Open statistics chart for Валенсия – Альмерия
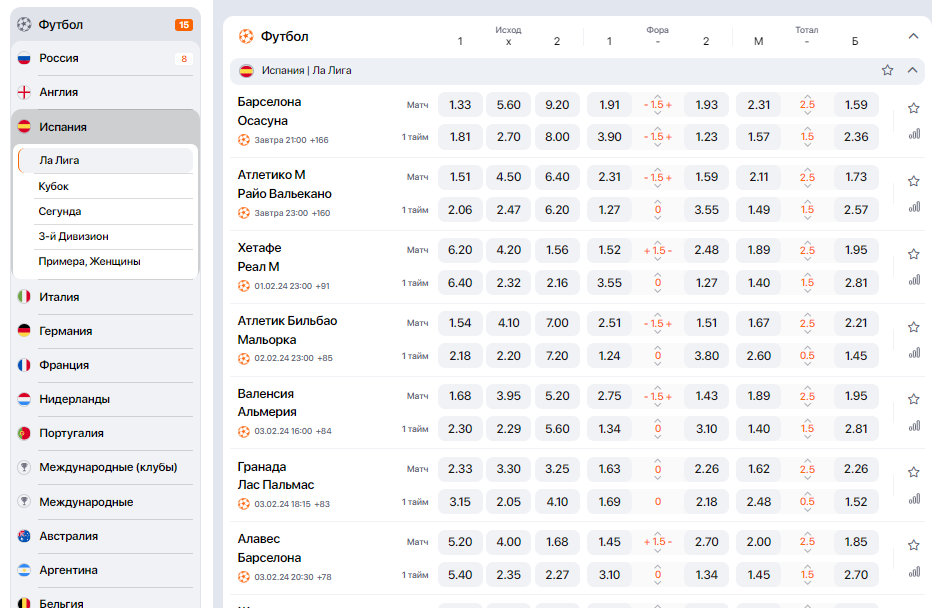The height and width of the screenshot is (608, 932). click(x=914, y=426)
